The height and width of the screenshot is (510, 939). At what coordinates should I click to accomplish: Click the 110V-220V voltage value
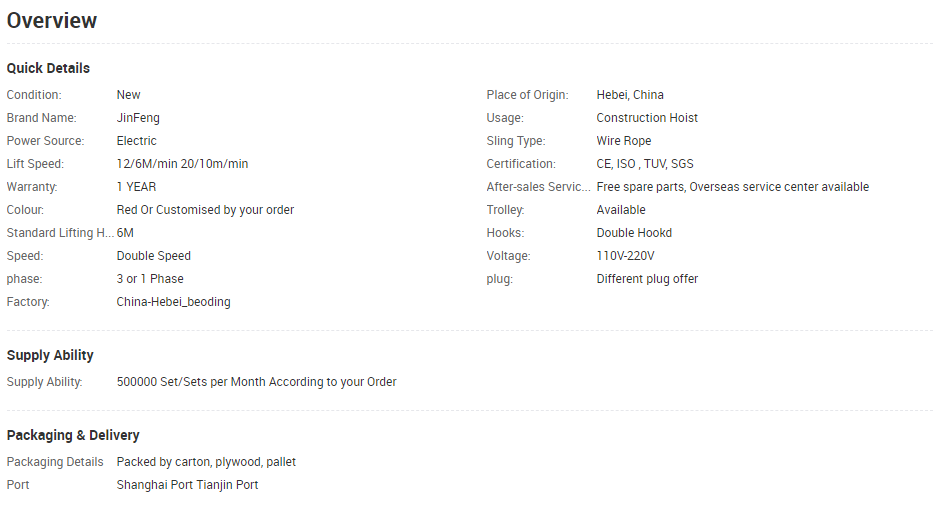coord(625,256)
